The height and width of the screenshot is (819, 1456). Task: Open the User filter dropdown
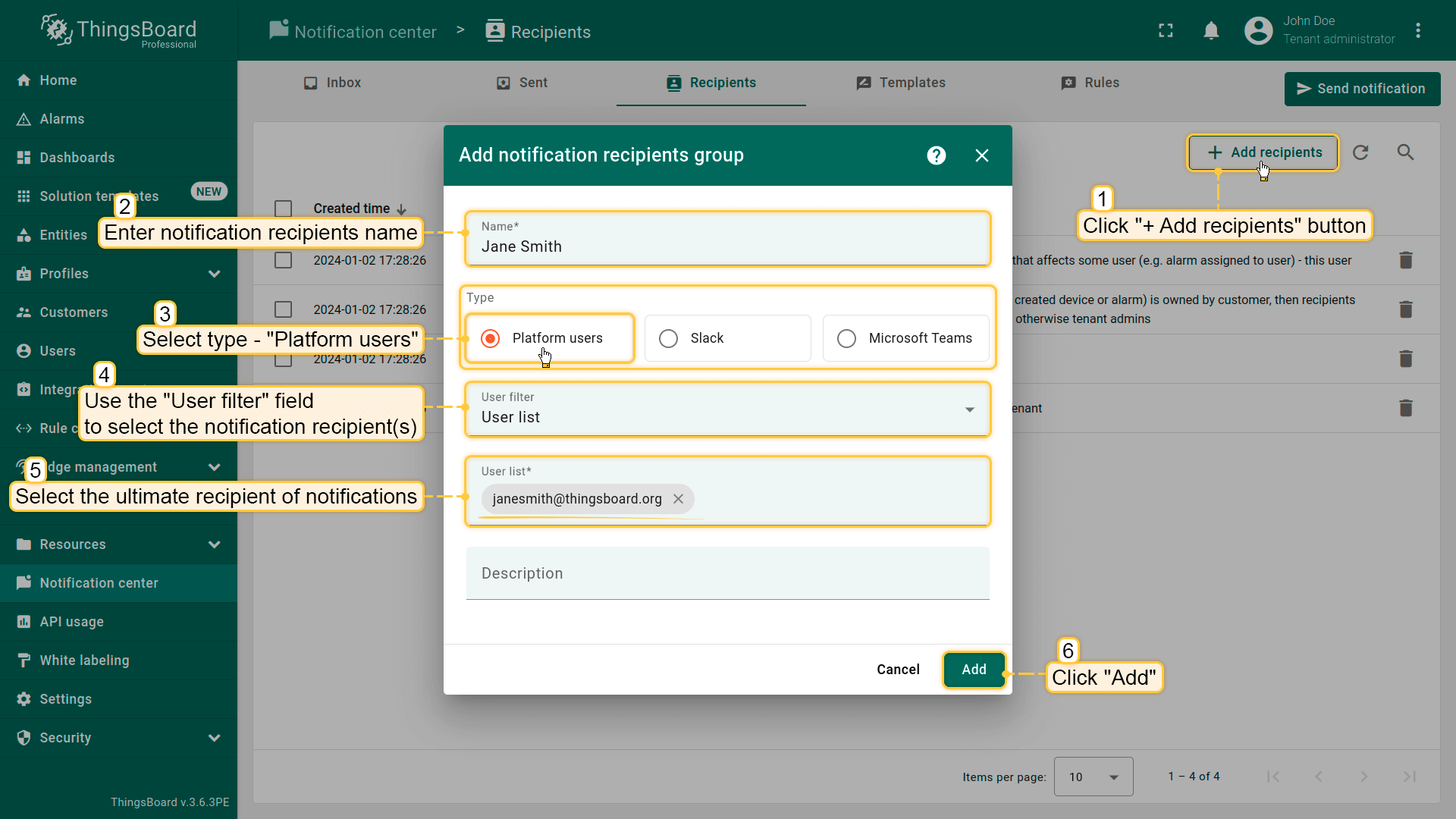pyautogui.click(x=727, y=409)
